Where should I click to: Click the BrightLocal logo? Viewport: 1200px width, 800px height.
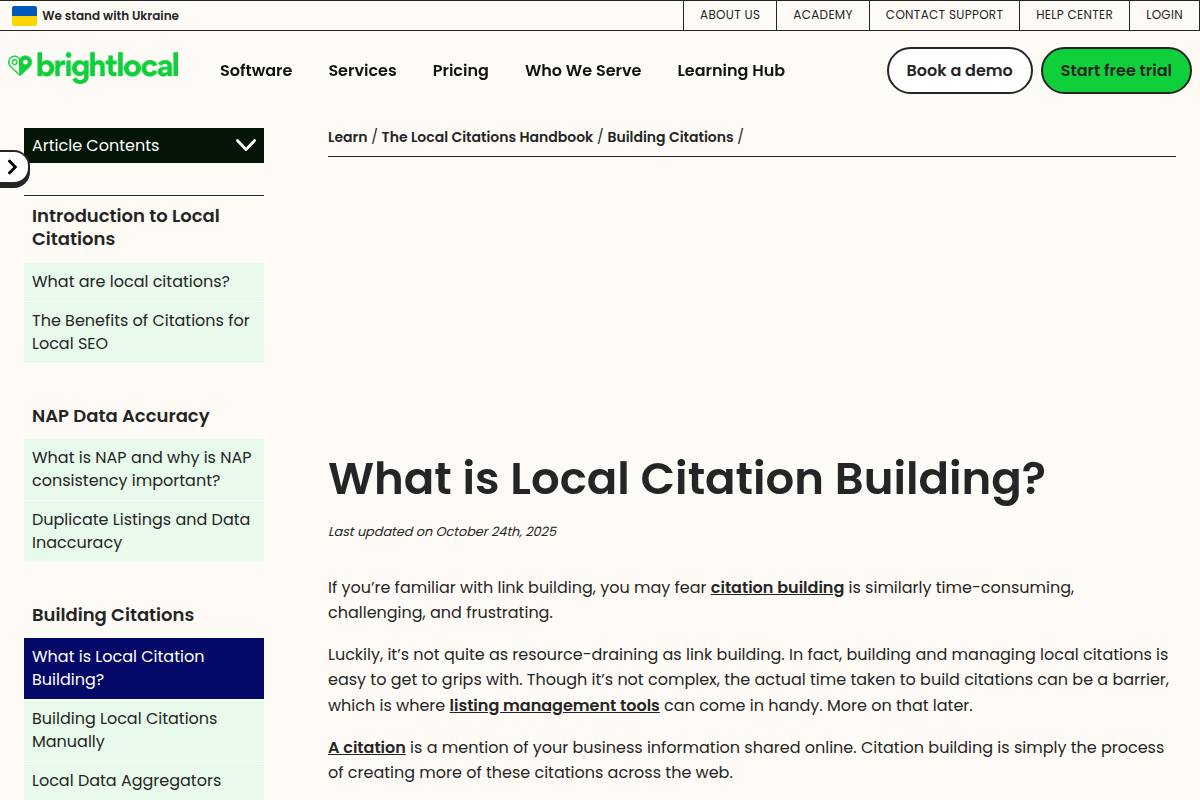click(95, 66)
